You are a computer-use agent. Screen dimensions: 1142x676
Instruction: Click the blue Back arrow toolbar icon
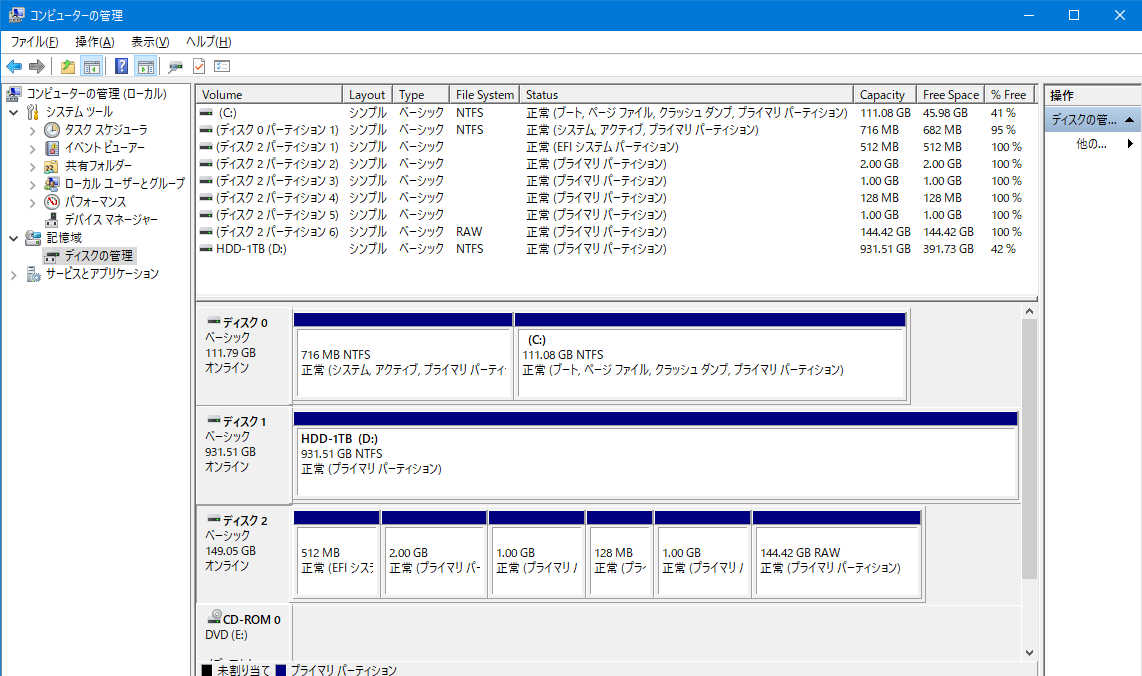(x=14, y=67)
